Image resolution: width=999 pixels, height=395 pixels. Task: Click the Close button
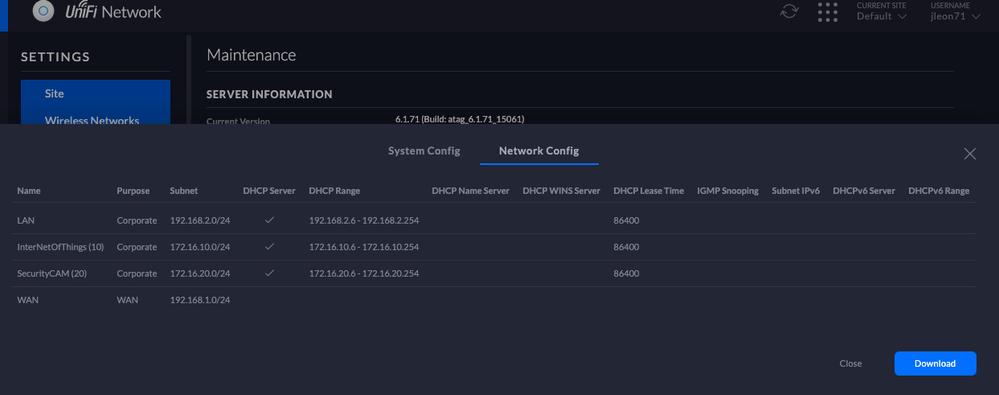[x=851, y=364]
